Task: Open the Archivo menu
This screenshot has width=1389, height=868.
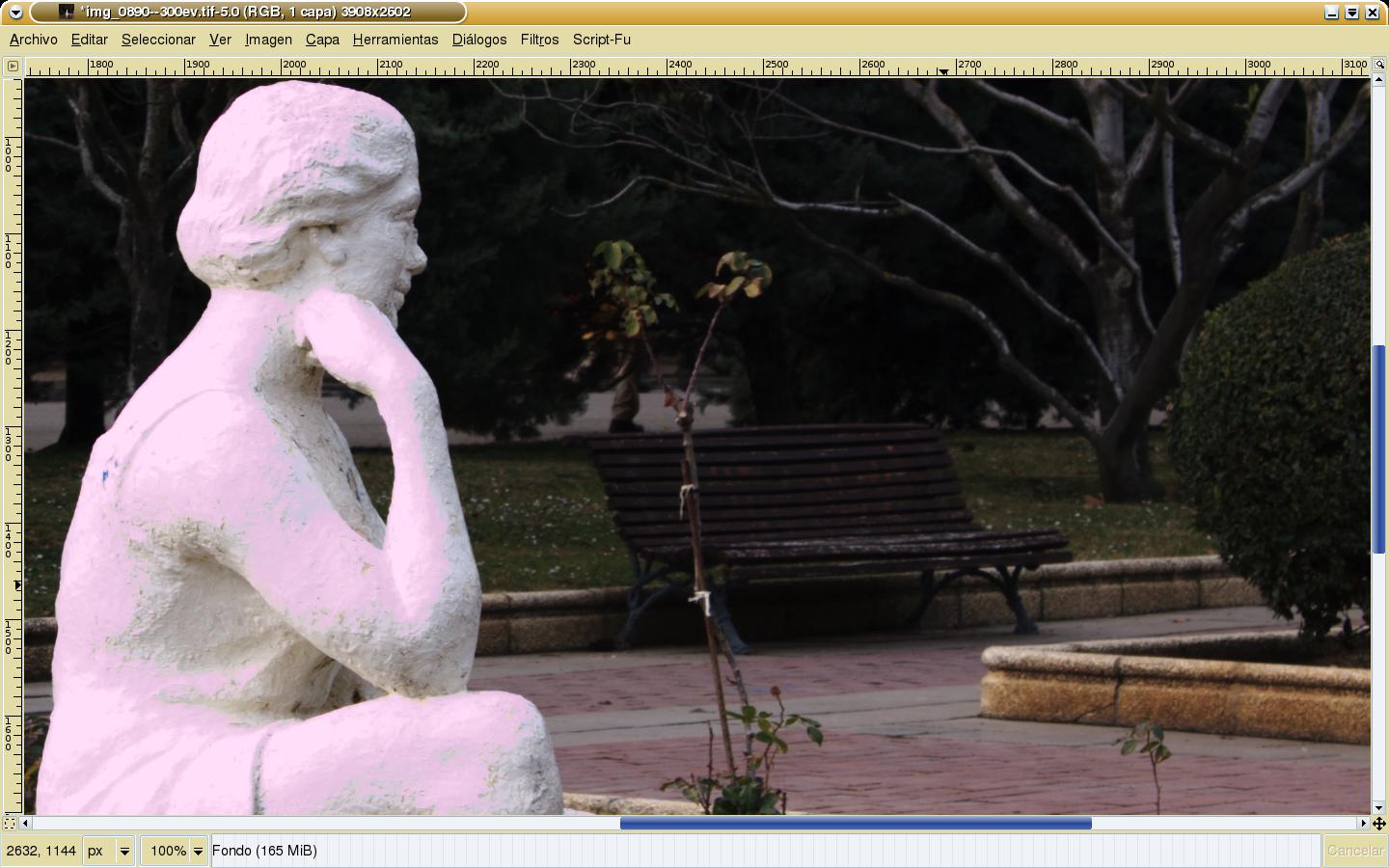Action: pos(34,40)
